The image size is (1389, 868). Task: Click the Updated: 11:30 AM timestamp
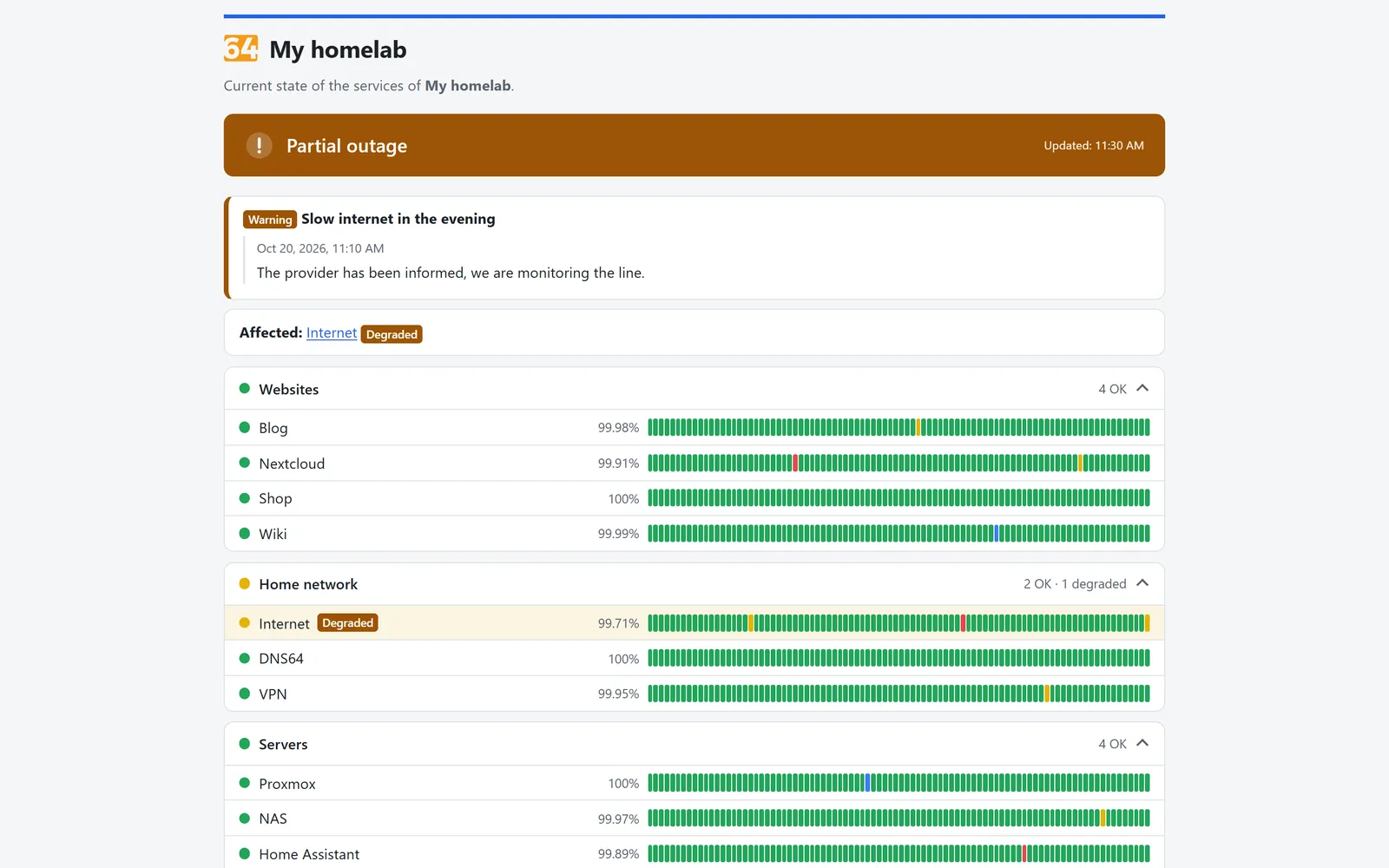(1094, 145)
